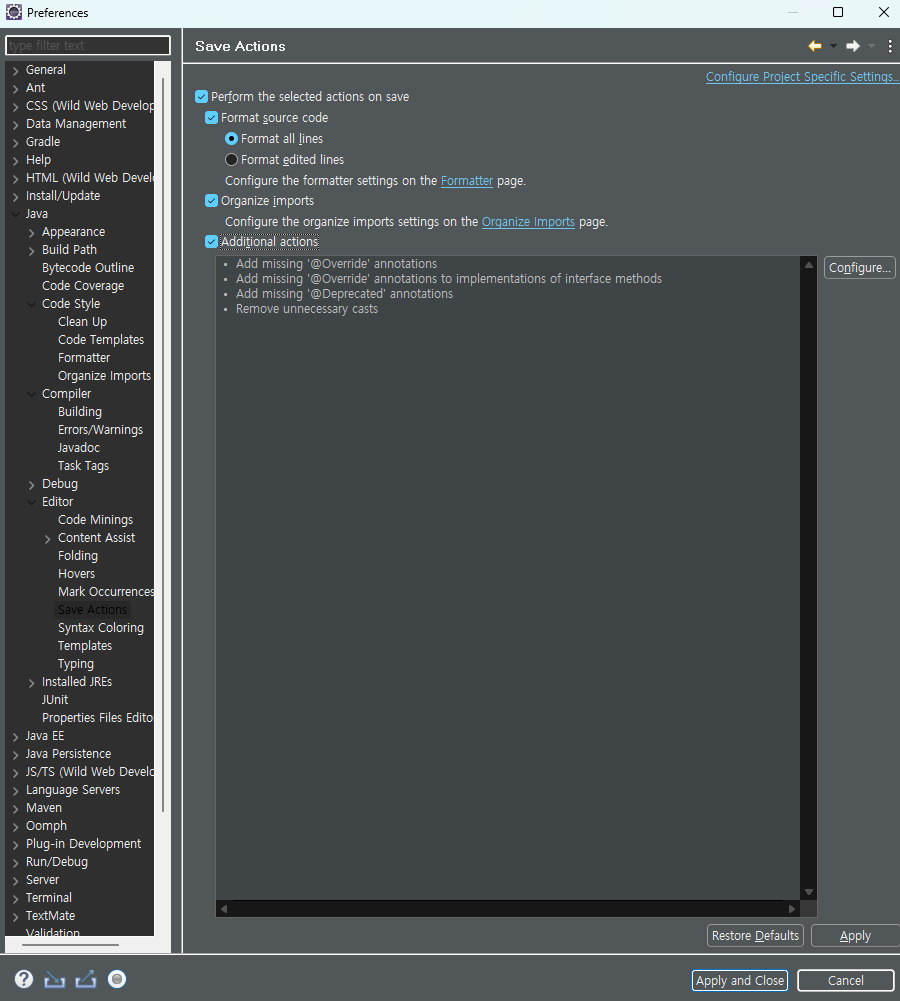Click the forward navigation arrow icon
Image resolution: width=900 pixels, height=1001 pixels.
pos(852,45)
